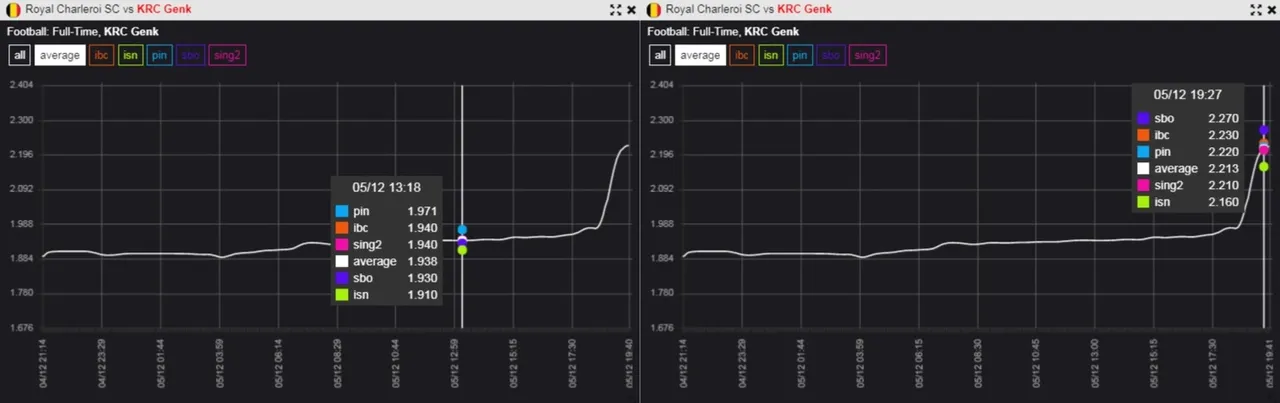Click the green isn data point on right chart
Image resolution: width=1280 pixels, height=403 pixels.
click(1264, 167)
